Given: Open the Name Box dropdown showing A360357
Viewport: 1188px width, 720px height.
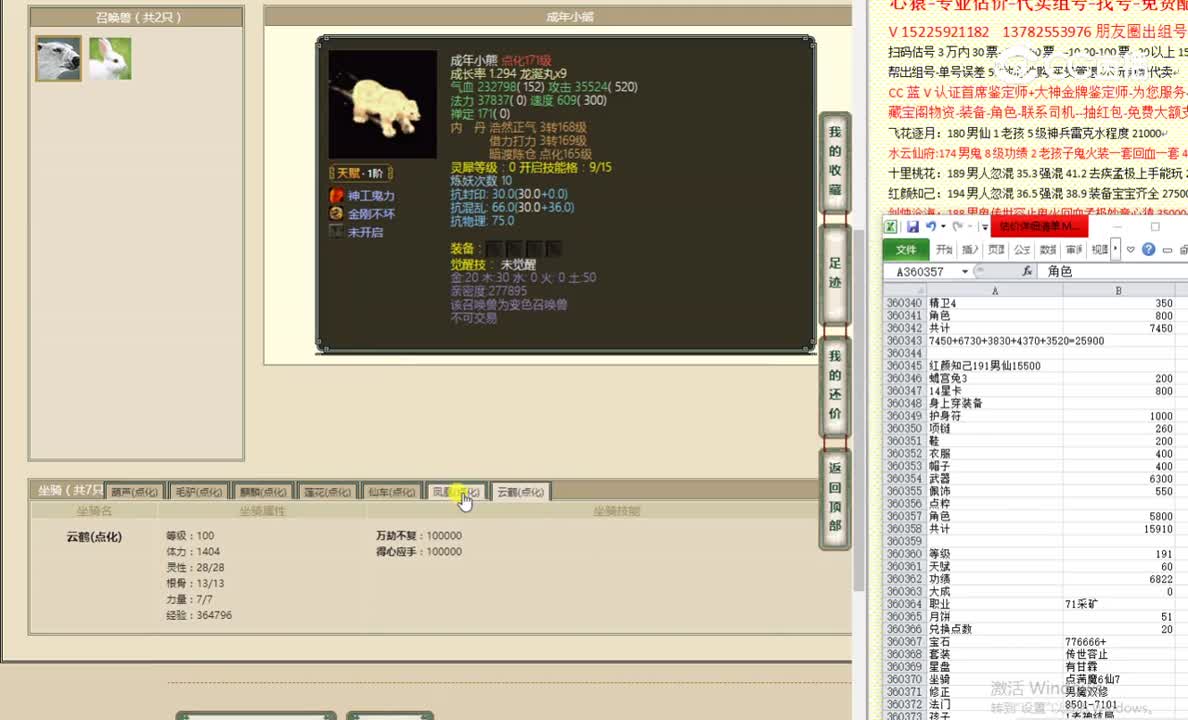Looking at the screenshot, I should [965, 269].
